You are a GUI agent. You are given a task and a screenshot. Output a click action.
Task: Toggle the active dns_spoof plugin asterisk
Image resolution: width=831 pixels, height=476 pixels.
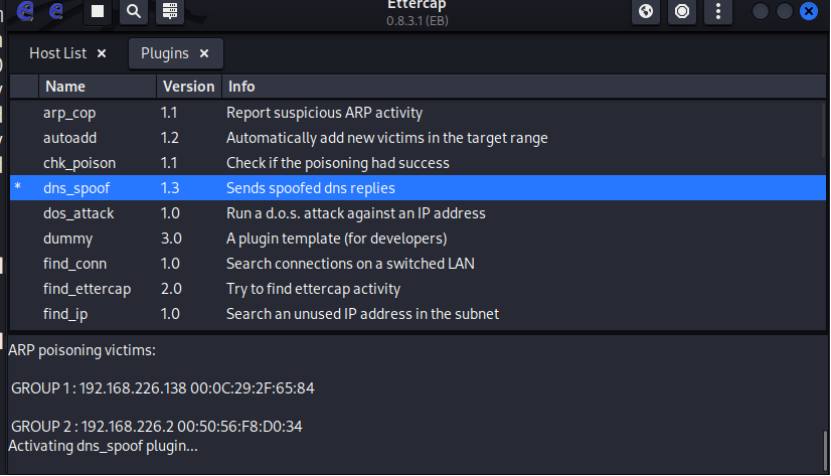tap(17, 188)
